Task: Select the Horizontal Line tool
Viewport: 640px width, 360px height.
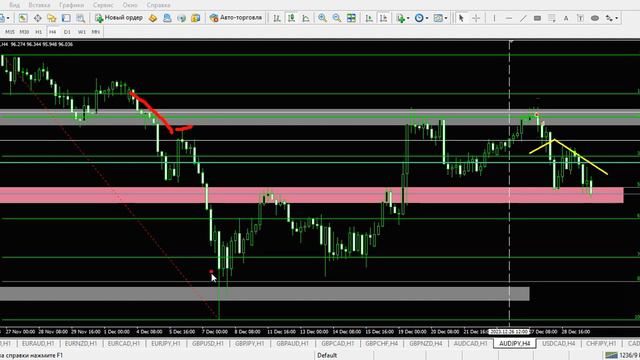Action: point(509,18)
